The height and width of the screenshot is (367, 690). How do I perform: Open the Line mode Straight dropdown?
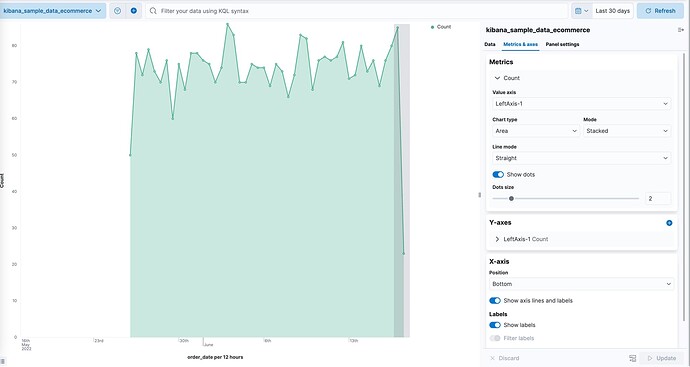[581, 158]
